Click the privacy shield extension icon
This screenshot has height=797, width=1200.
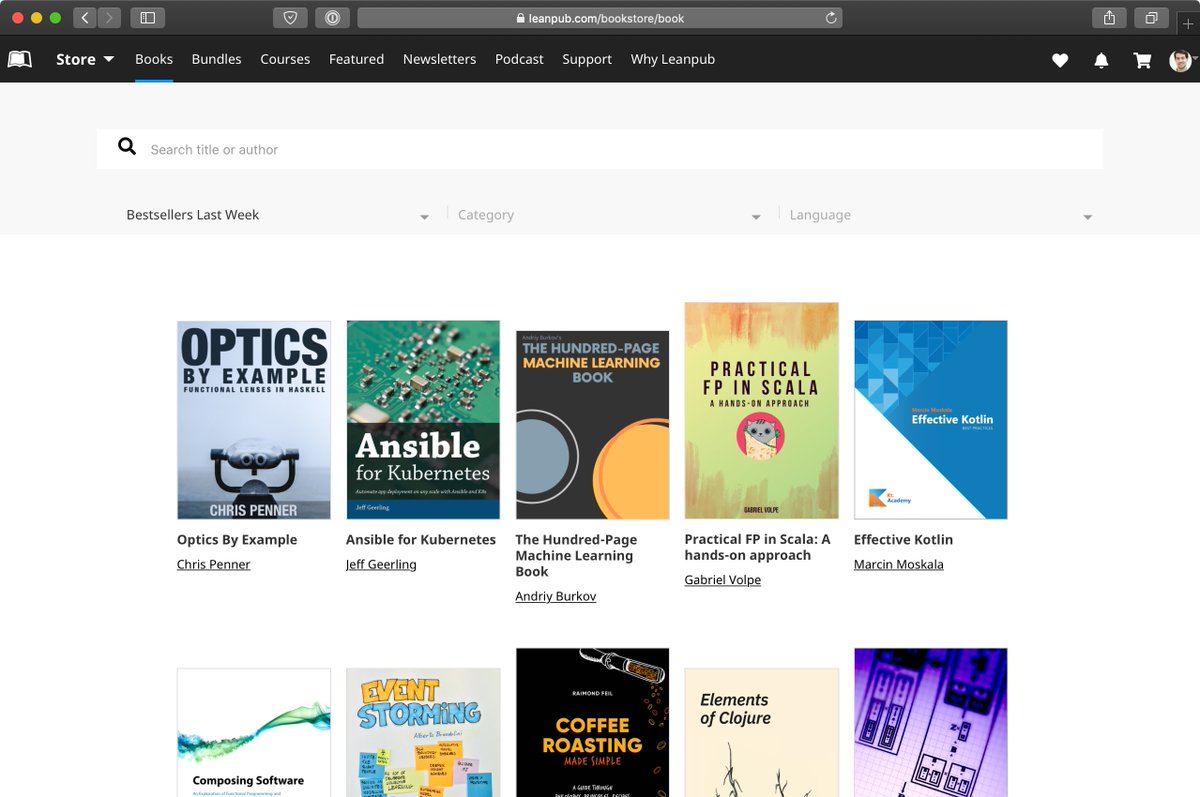pos(290,18)
